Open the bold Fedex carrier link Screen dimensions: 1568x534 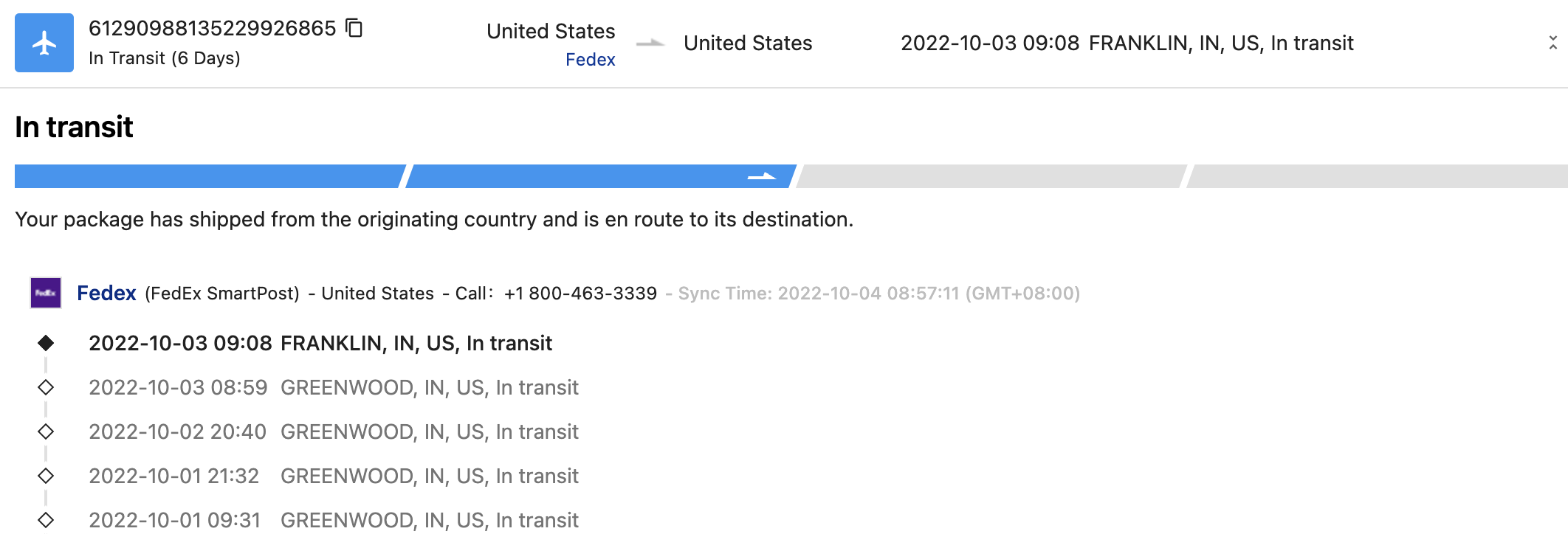pyautogui.click(x=106, y=293)
